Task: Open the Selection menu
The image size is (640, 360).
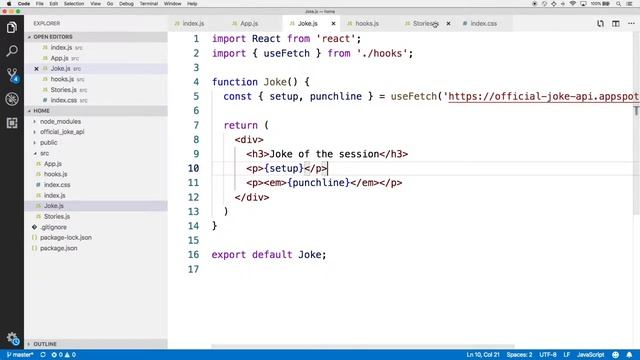Action: 74,4
